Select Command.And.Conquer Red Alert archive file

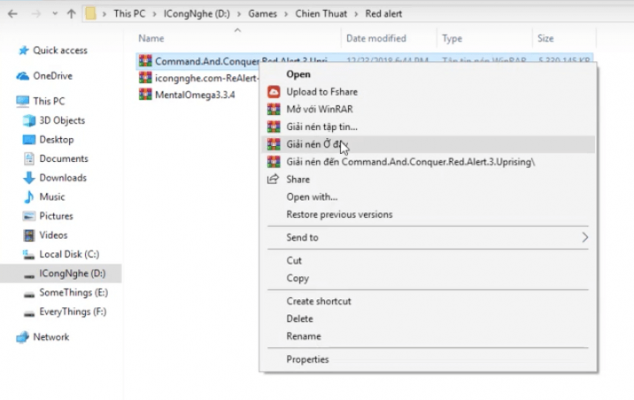241,61
